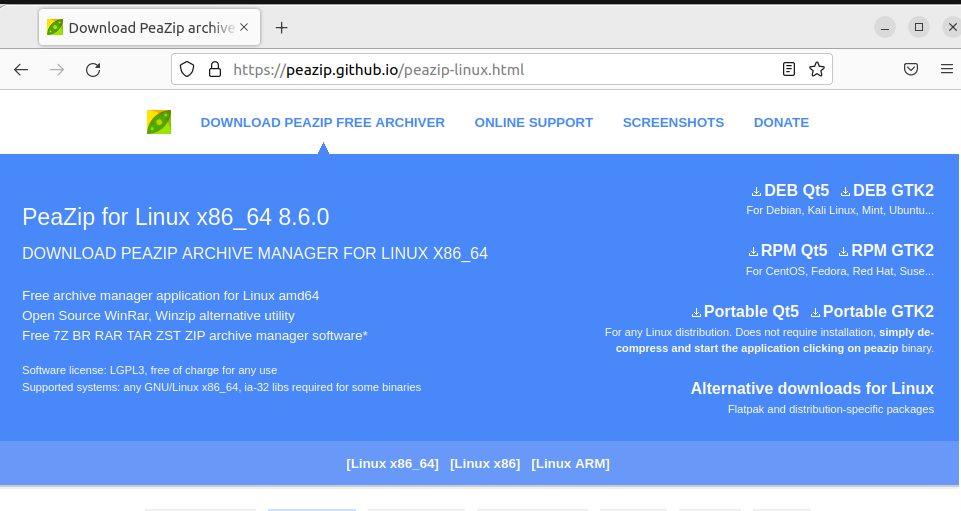This screenshot has height=511, width=961.
Task: Download the Portable GTK2 package
Action: pyautogui.click(x=872, y=312)
